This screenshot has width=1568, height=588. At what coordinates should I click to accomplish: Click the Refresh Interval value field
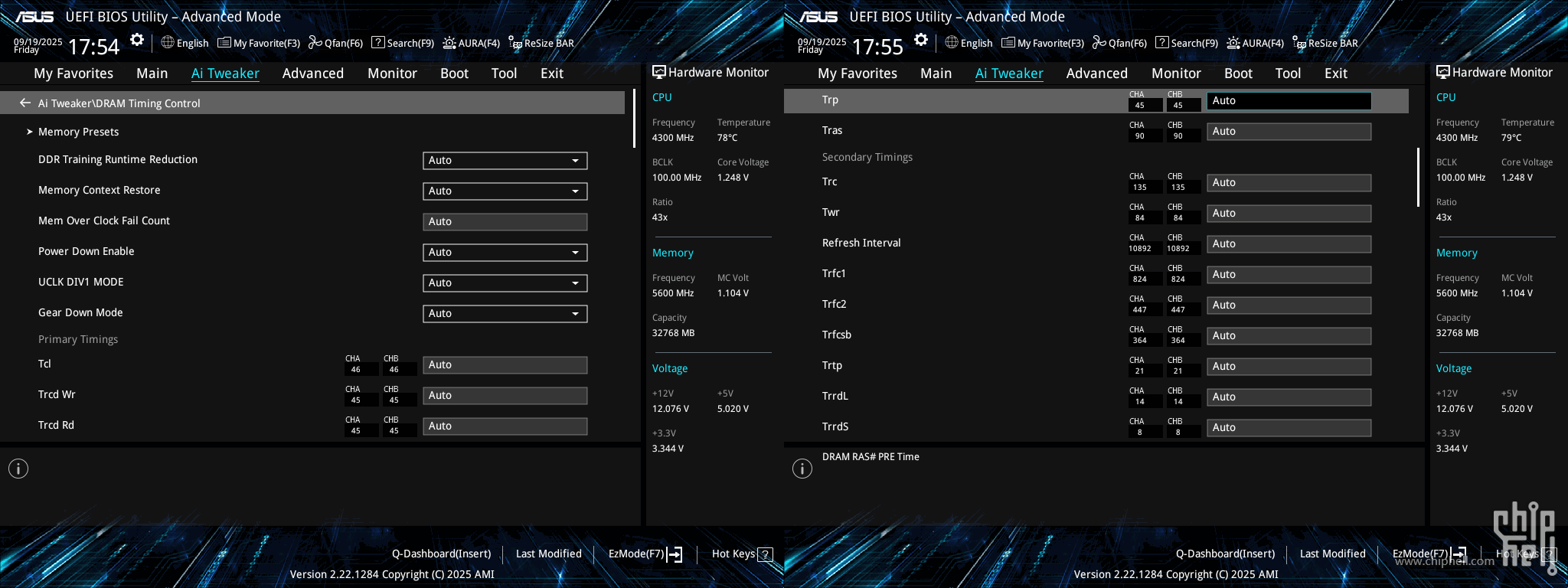tap(1289, 244)
